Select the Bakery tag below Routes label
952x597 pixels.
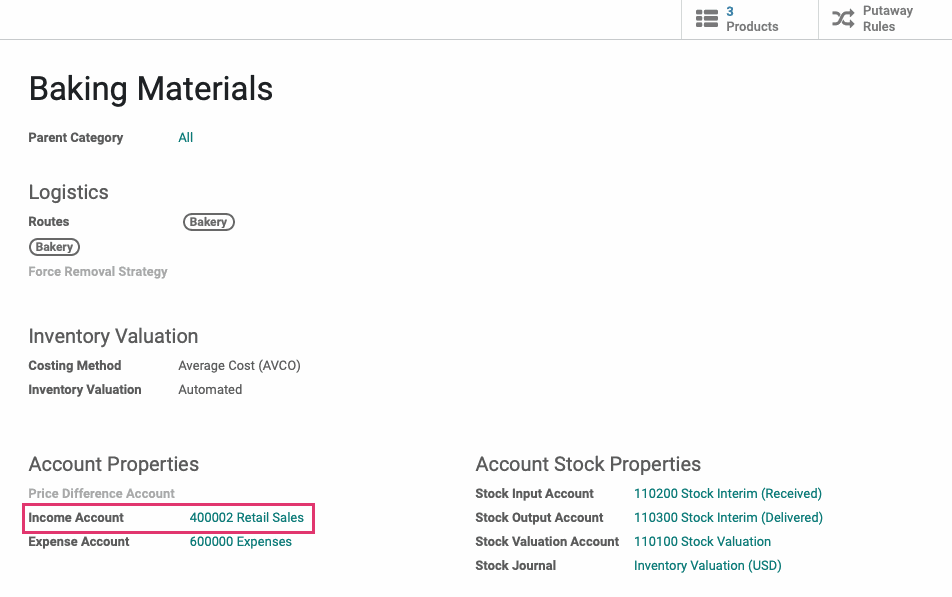pyautogui.click(x=54, y=247)
